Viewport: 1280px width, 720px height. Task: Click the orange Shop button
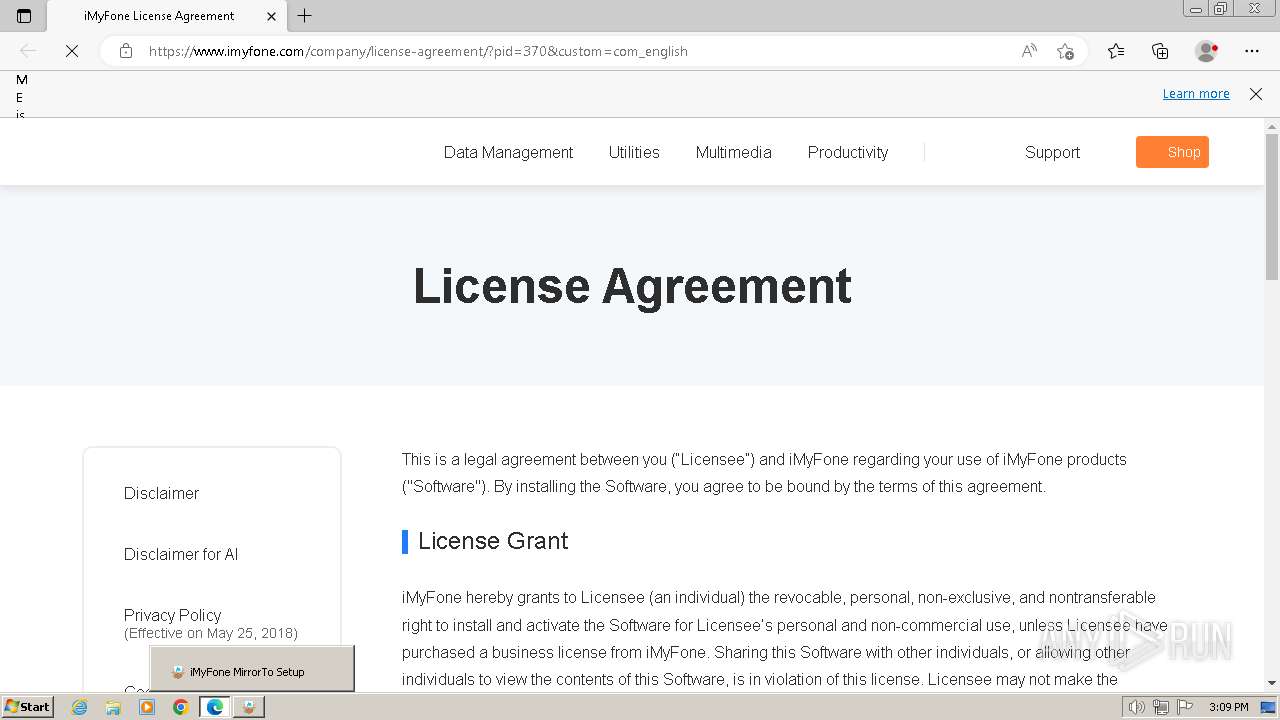pyautogui.click(x=1172, y=152)
